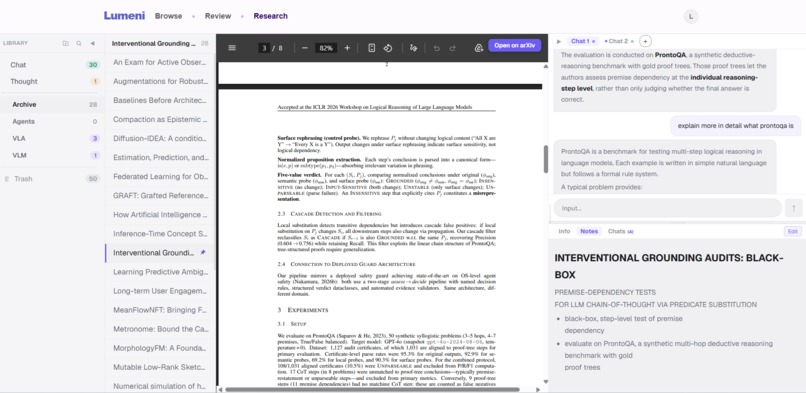
Task: Close the Chat 2 tab
Action: pos(632,41)
